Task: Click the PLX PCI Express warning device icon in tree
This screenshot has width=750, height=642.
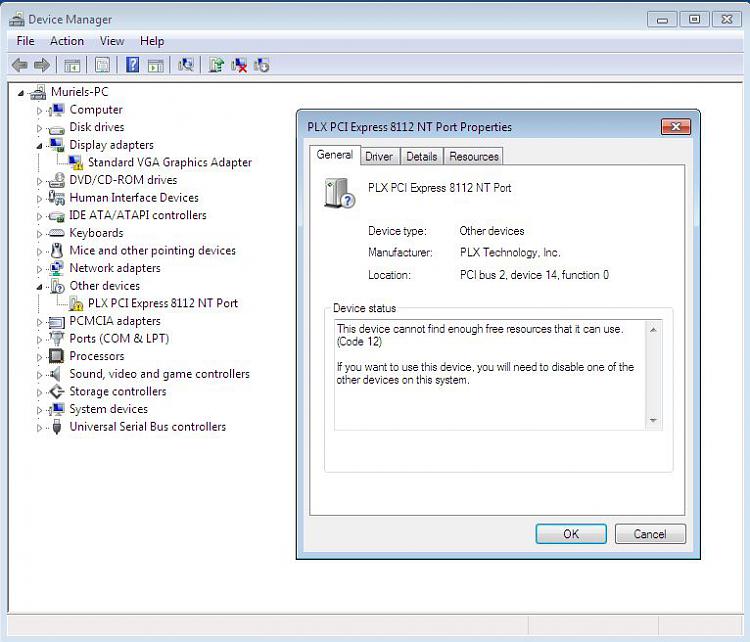Action: pyautogui.click(x=76, y=303)
